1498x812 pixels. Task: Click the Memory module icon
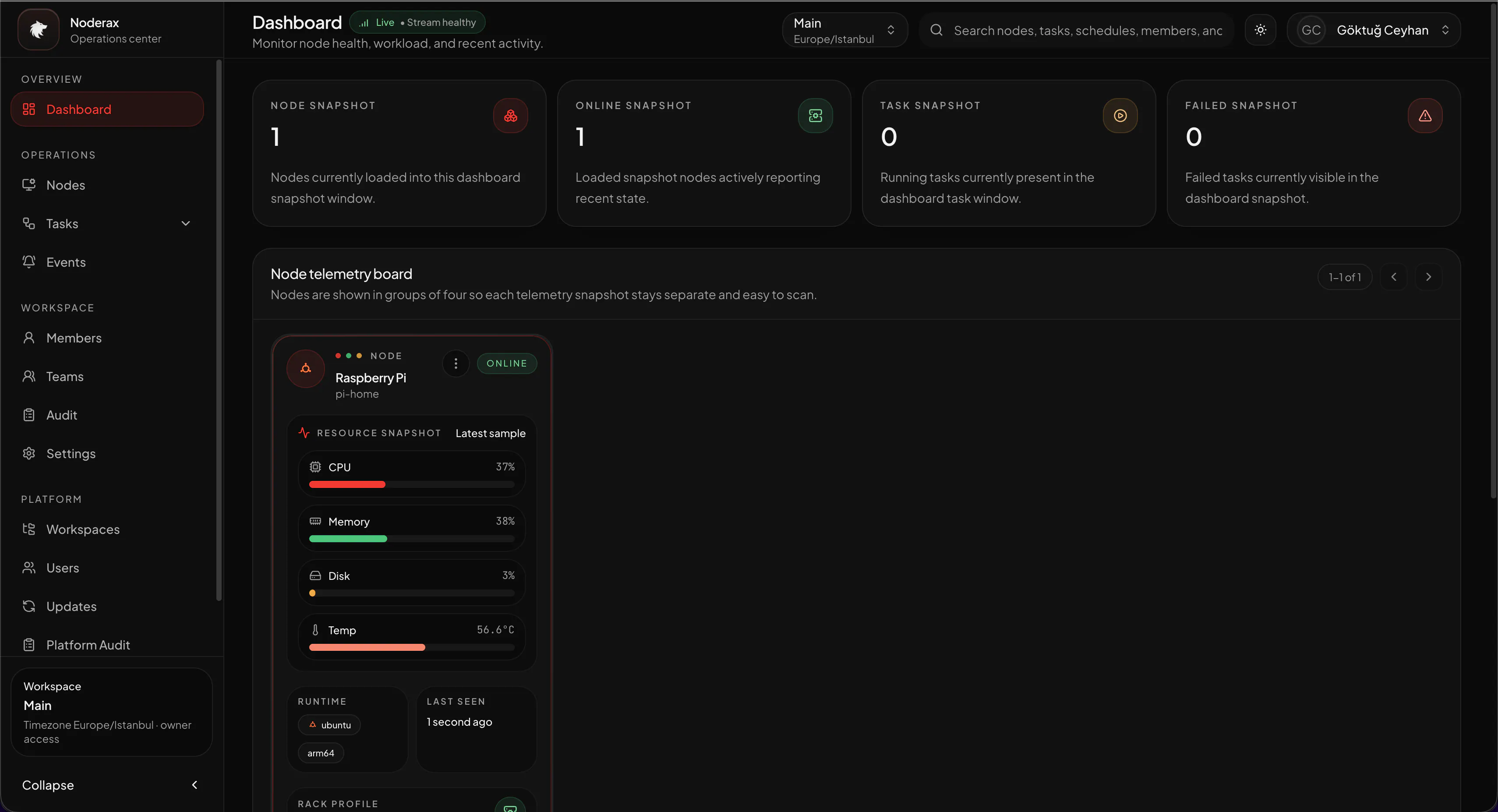pos(315,521)
